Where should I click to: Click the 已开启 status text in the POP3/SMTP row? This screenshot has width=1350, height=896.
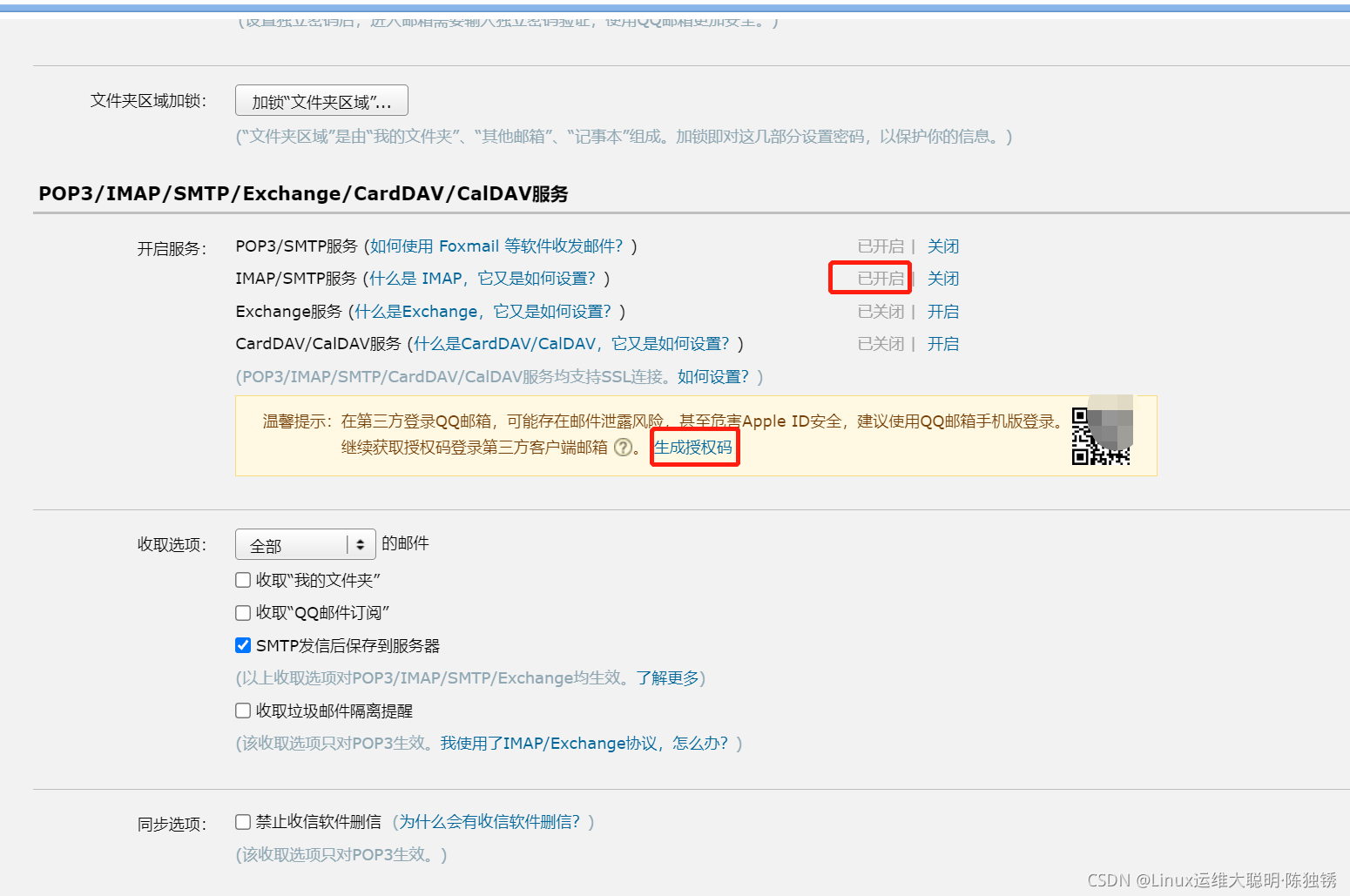[881, 246]
